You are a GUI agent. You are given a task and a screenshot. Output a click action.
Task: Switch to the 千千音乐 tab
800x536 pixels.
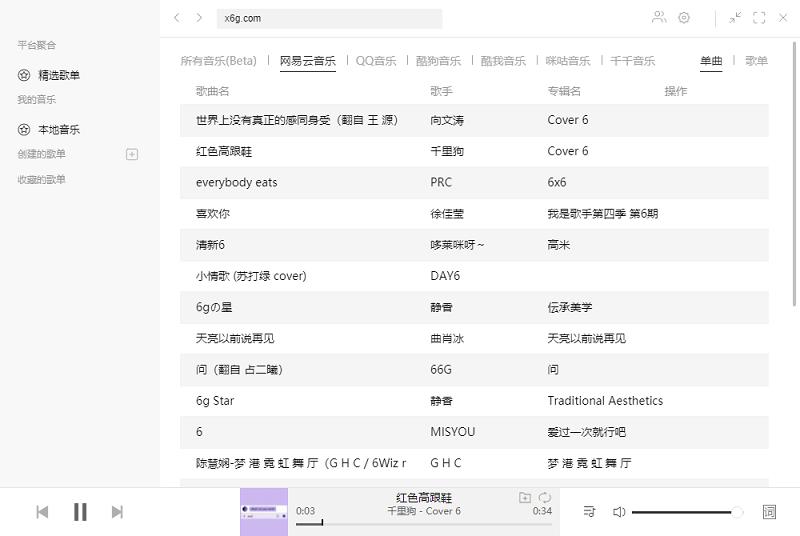click(633, 61)
